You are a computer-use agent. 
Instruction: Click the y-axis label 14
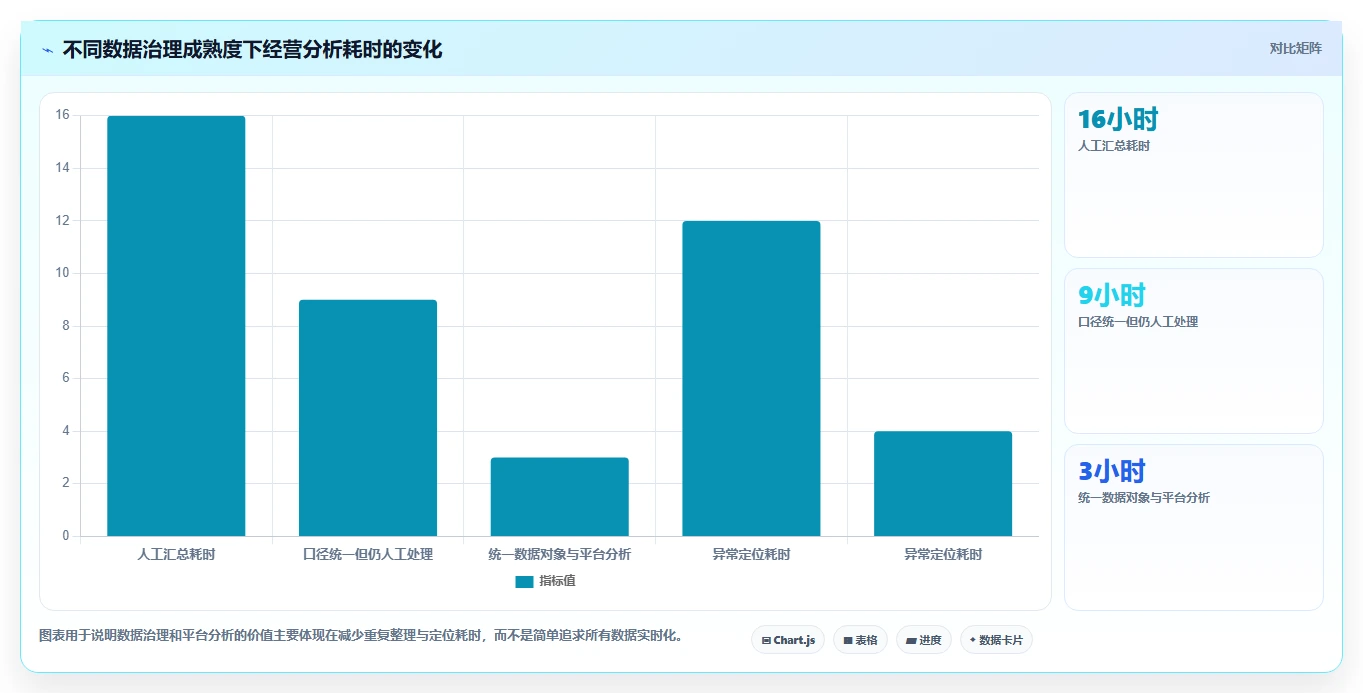[x=63, y=168]
